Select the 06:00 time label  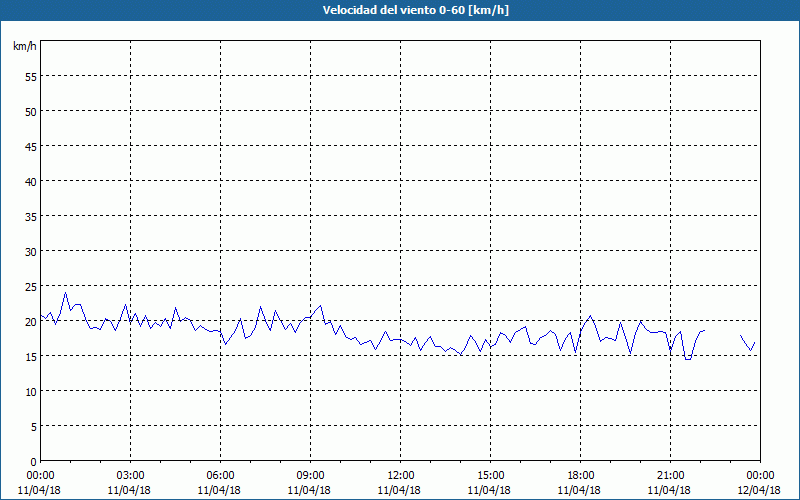(x=220, y=476)
